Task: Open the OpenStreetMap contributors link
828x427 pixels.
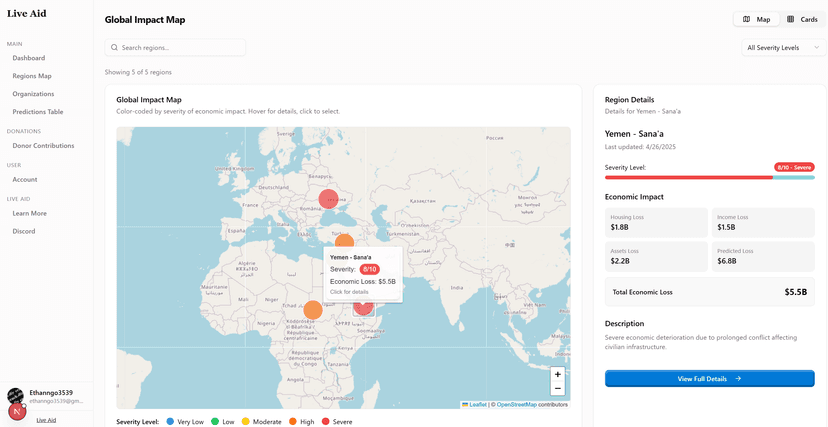Action: click(x=516, y=404)
